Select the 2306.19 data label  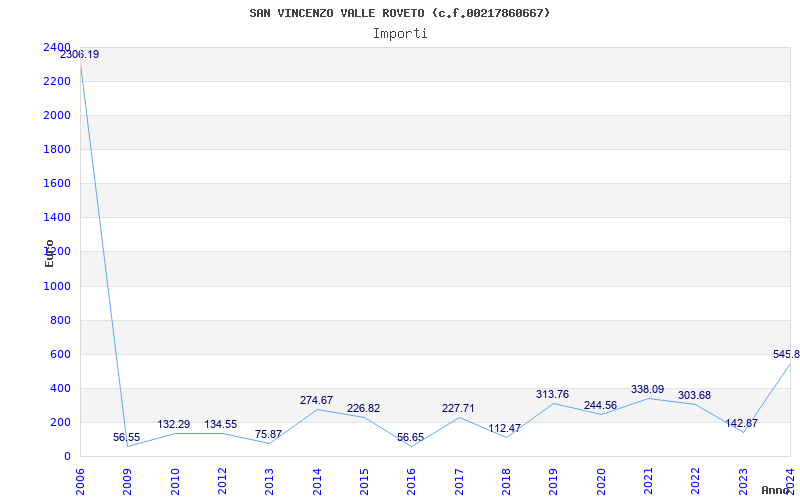coord(80,55)
